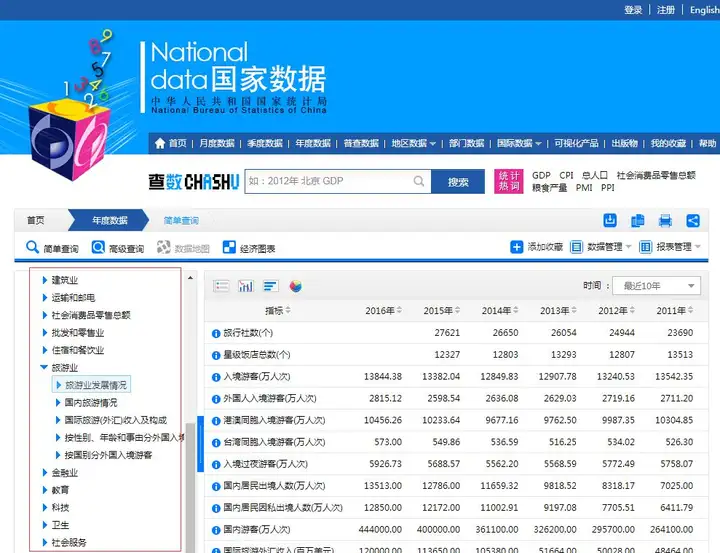Screen dimensions: 720x553
Task: Click tree panel scroll up arrow
Action: (x=190, y=278)
